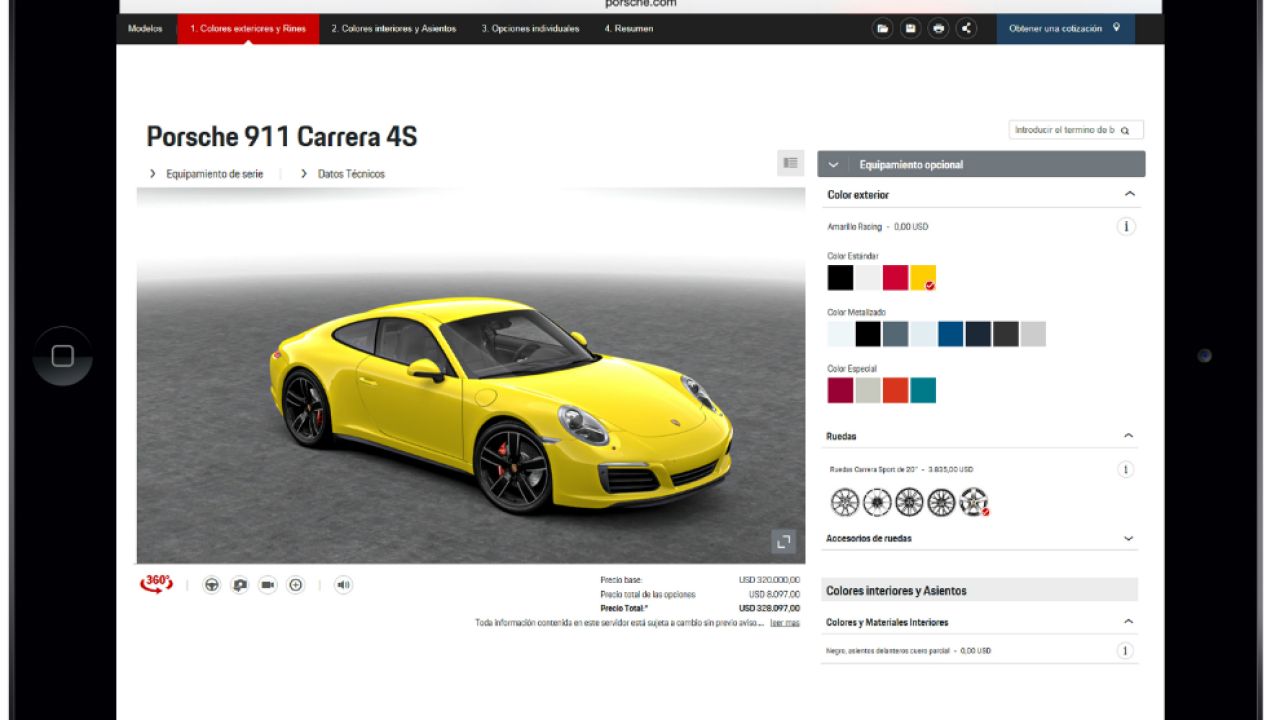Image resolution: width=1280 pixels, height=720 pixels.
Task: Pick black standard exterior color
Action: (840, 277)
